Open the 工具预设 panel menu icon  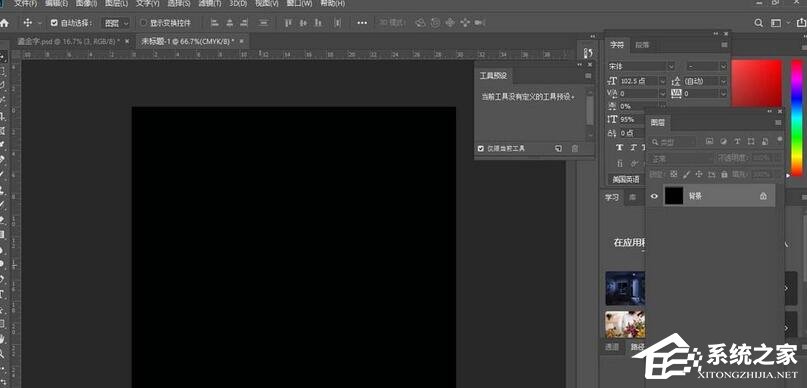pyautogui.click(x=588, y=76)
